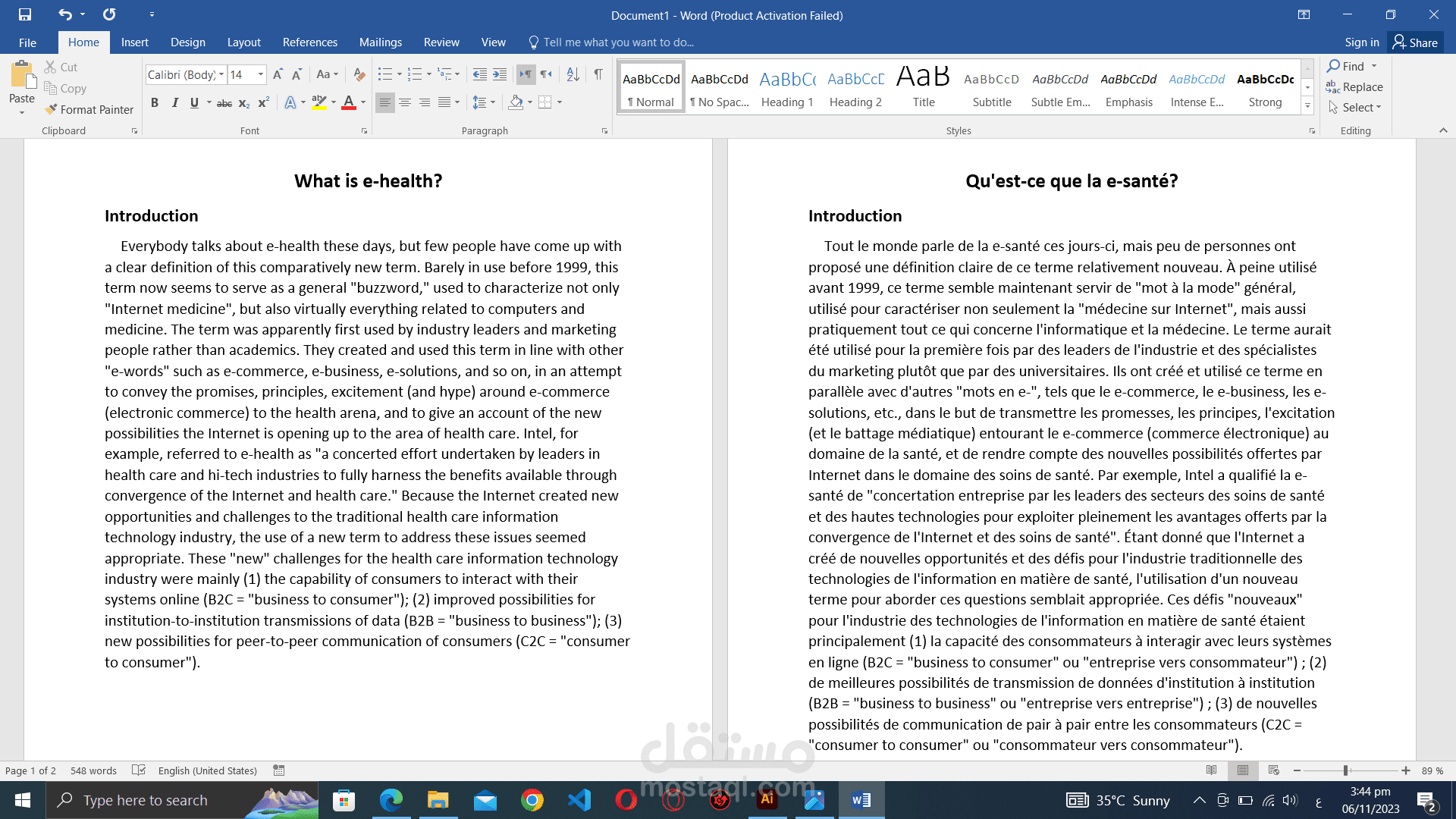The height and width of the screenshot is (819, 1456).
Task: Go to the Mailings tab
Action: 381,42
